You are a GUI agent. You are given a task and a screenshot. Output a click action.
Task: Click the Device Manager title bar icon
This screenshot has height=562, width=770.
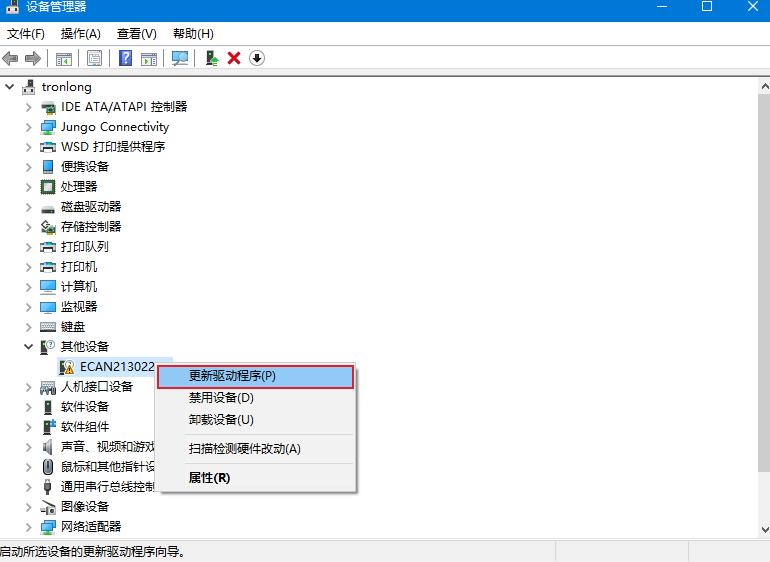pyautogui.click(x=12, y=6)
